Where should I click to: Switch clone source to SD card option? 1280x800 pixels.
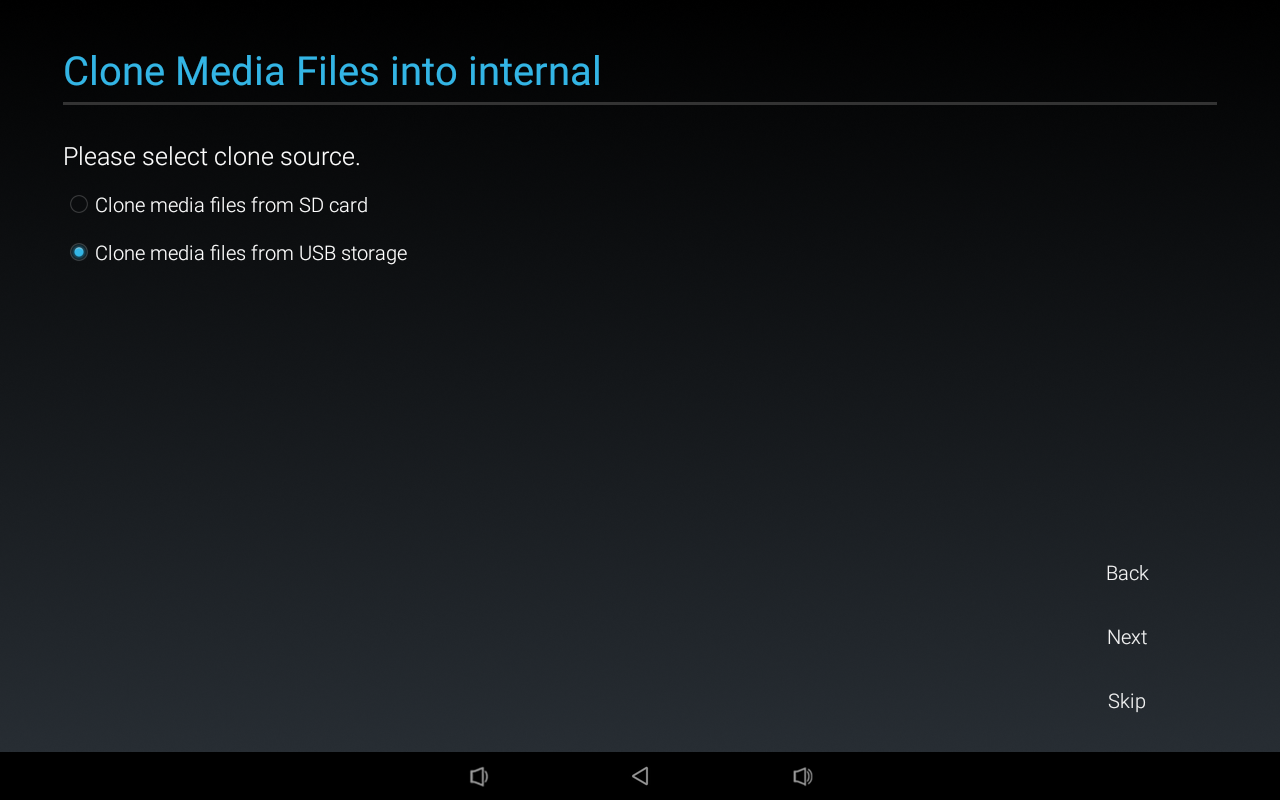219,205
